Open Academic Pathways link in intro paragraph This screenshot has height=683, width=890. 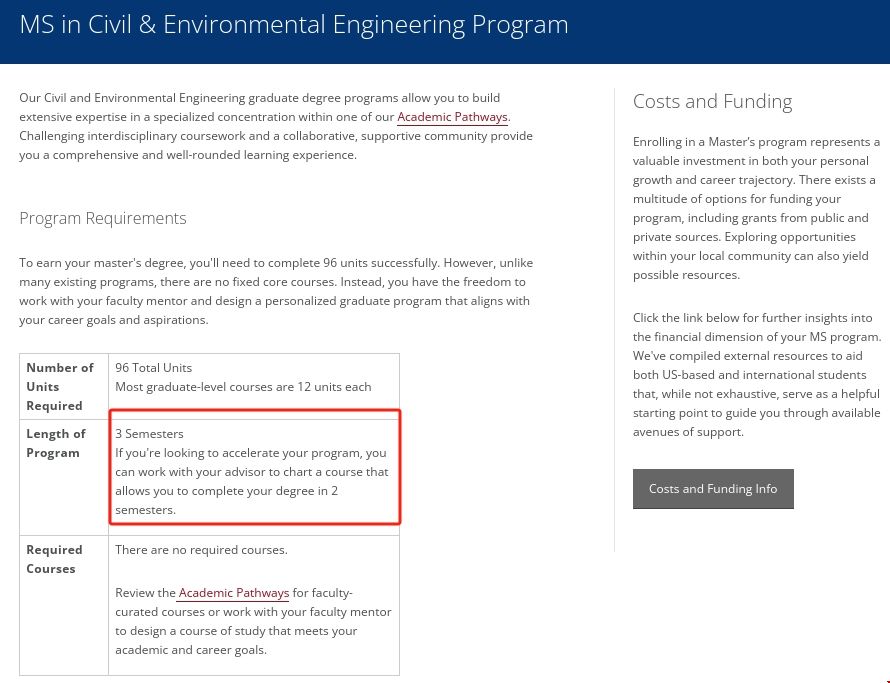pyautogui.click(x=452, y=117)
